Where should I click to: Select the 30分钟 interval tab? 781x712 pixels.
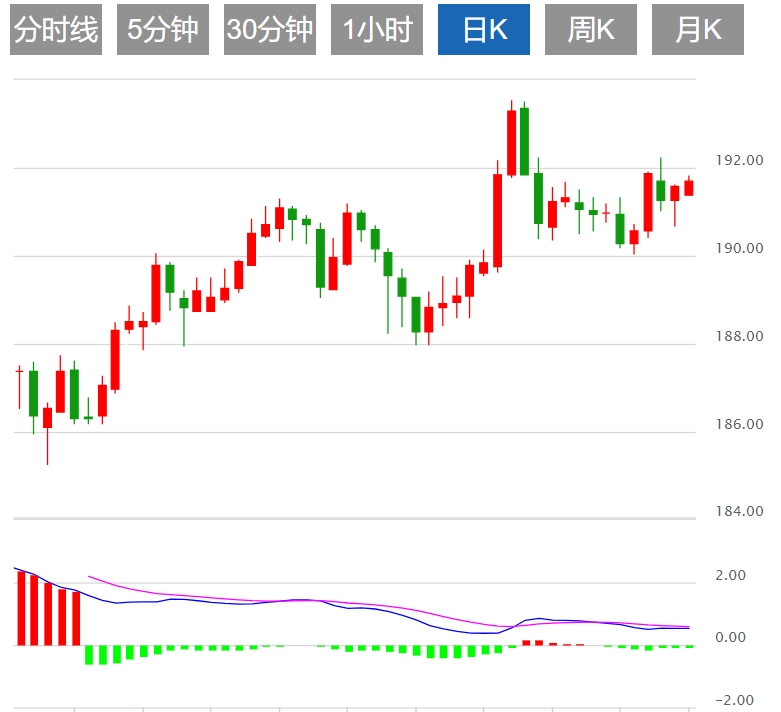[x=270, y=29]
